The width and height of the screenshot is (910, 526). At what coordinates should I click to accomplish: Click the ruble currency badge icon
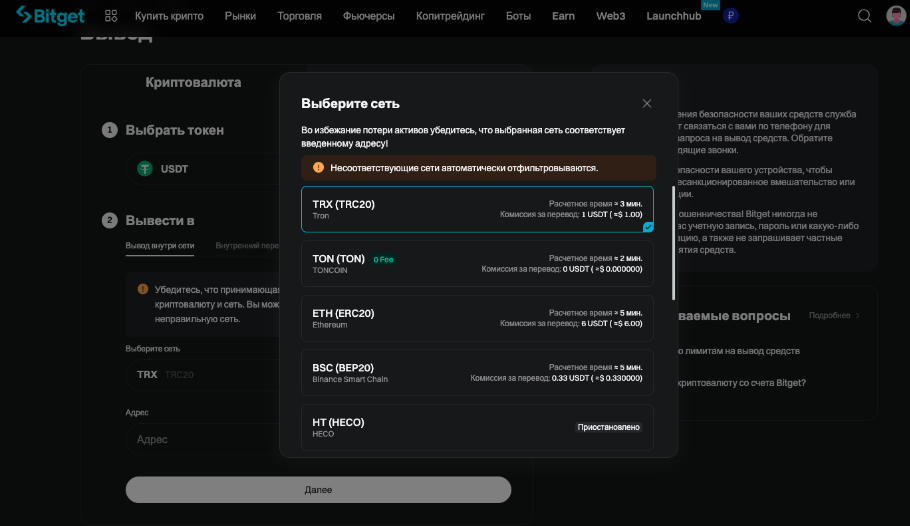pyautogui.click(x=731, y=16)
